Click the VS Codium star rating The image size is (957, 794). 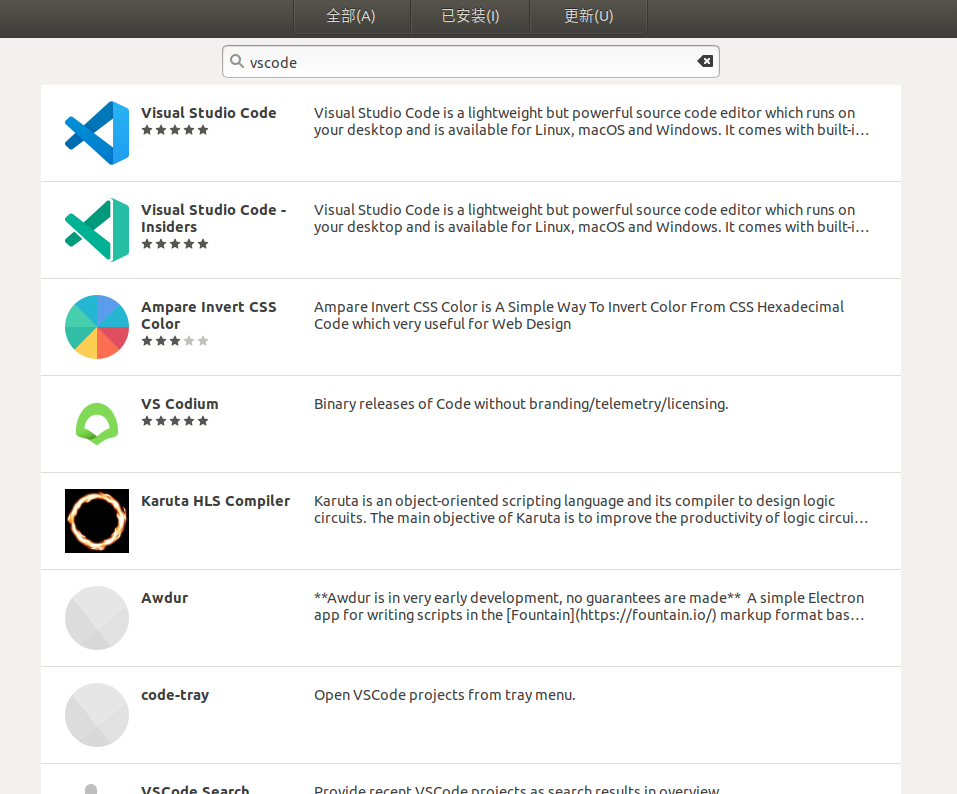(x=175, y=421)
